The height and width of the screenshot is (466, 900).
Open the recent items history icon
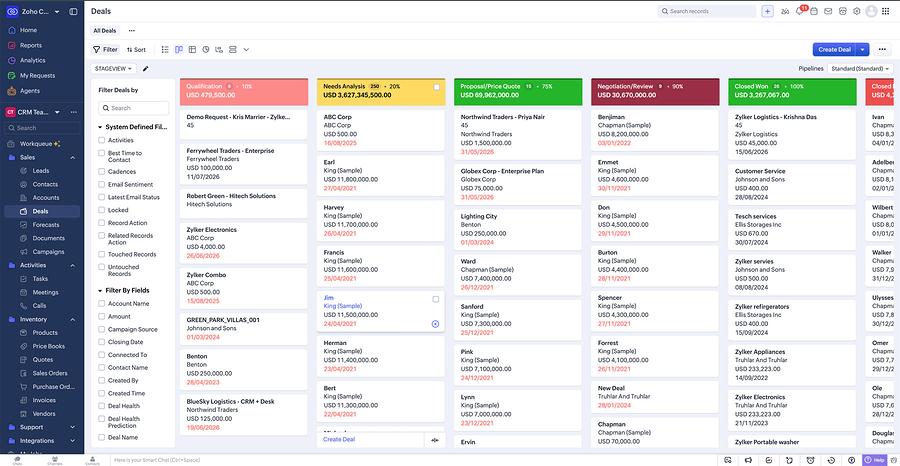(x=831, y=460)
